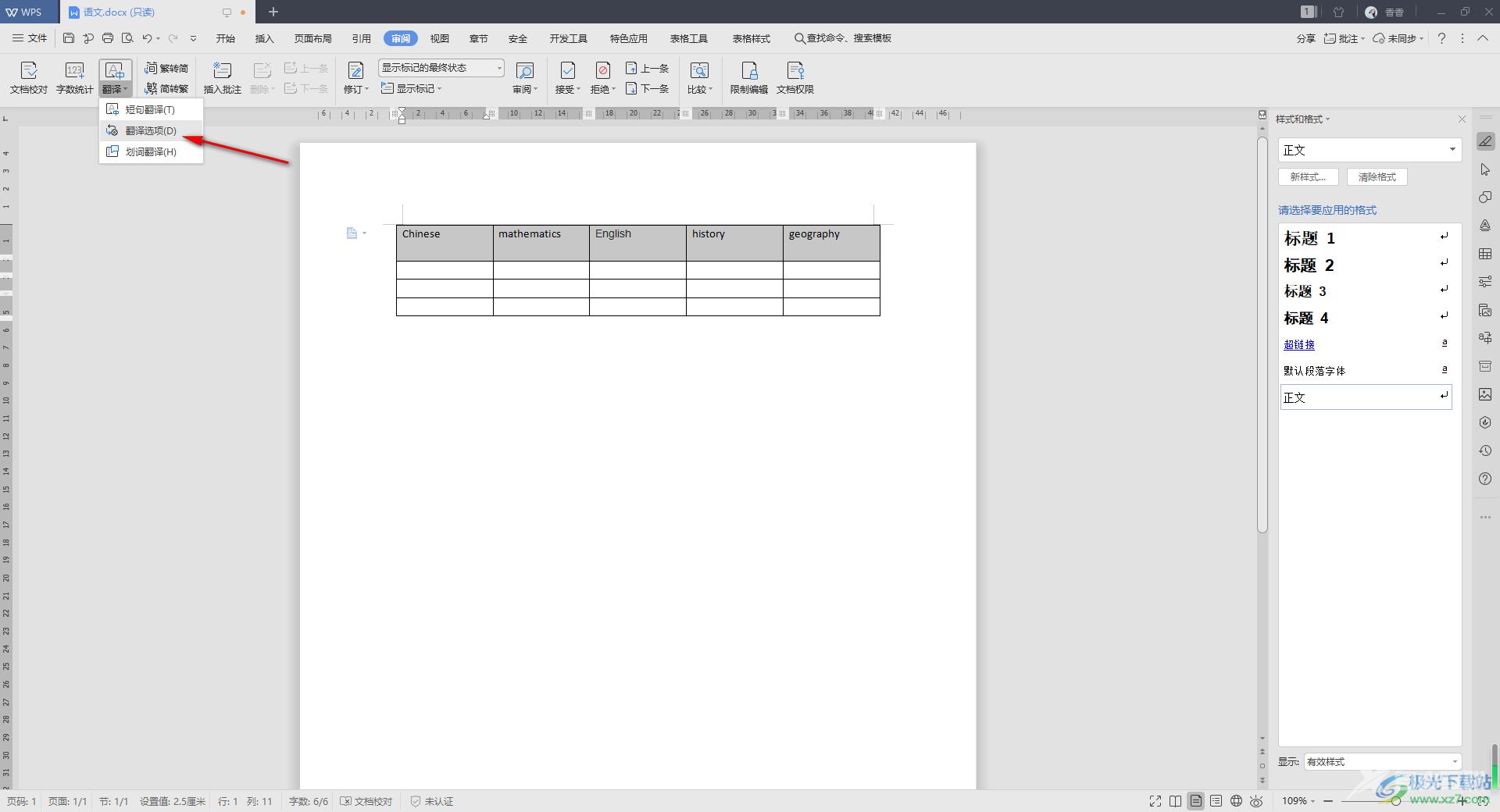Click the table cell containing mathematics
Image resolution: width=1500 pixels, height=812 pixels.
pos(541,243)
